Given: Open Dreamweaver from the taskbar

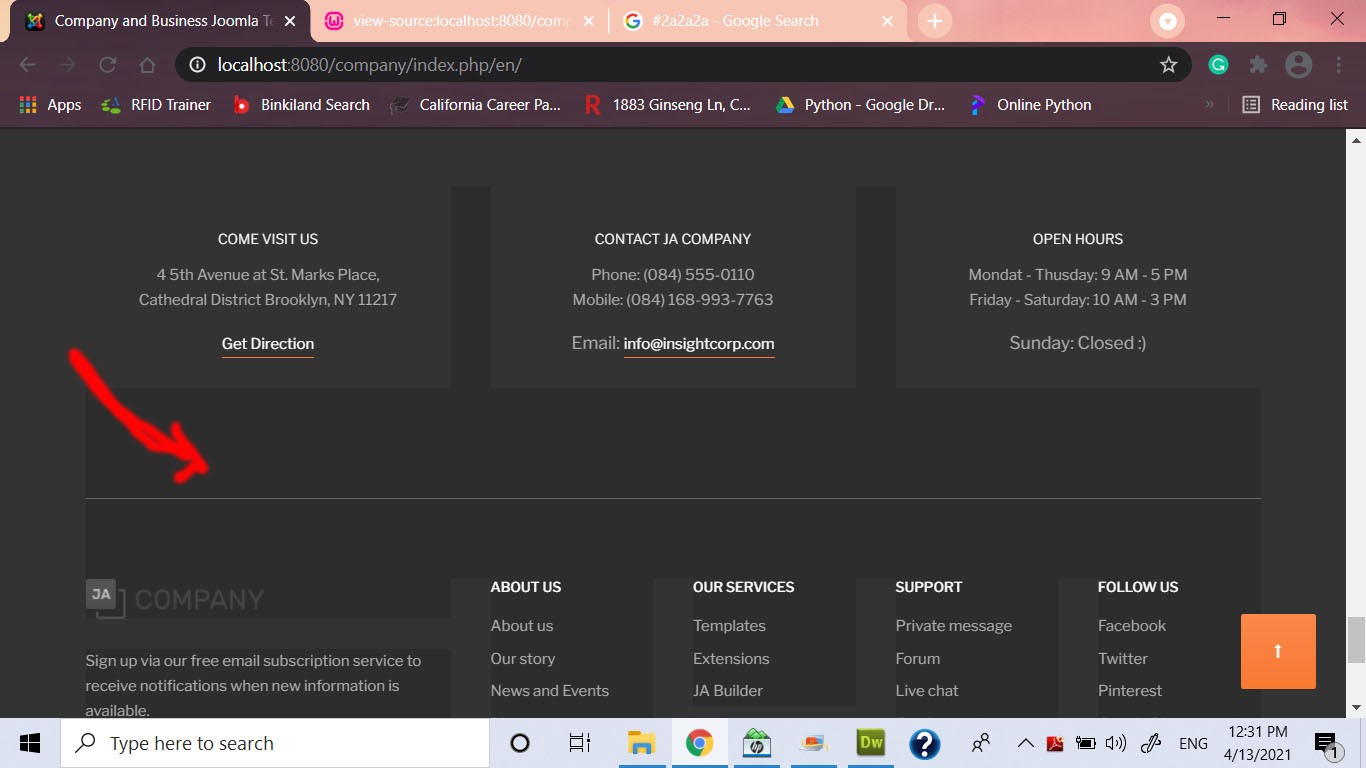Looking at the screenshot, I should pos(871,743).
